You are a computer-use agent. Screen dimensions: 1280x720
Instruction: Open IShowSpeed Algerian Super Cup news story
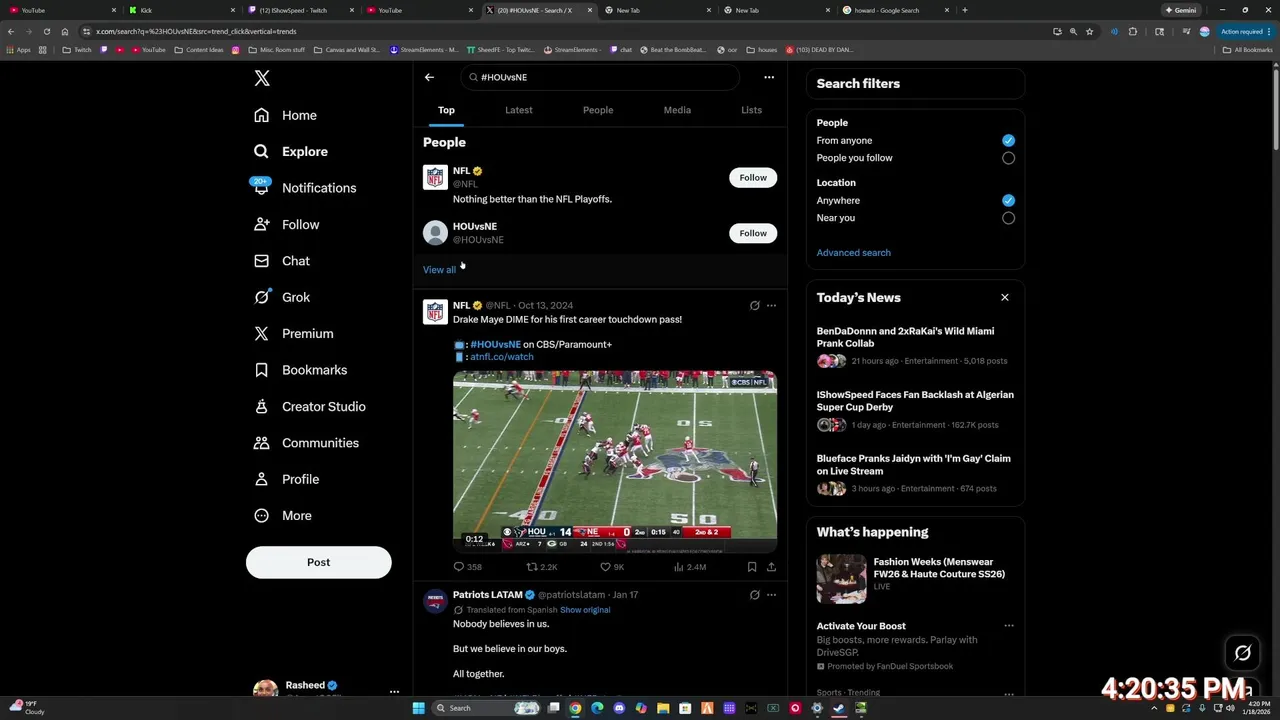(915, 412)
